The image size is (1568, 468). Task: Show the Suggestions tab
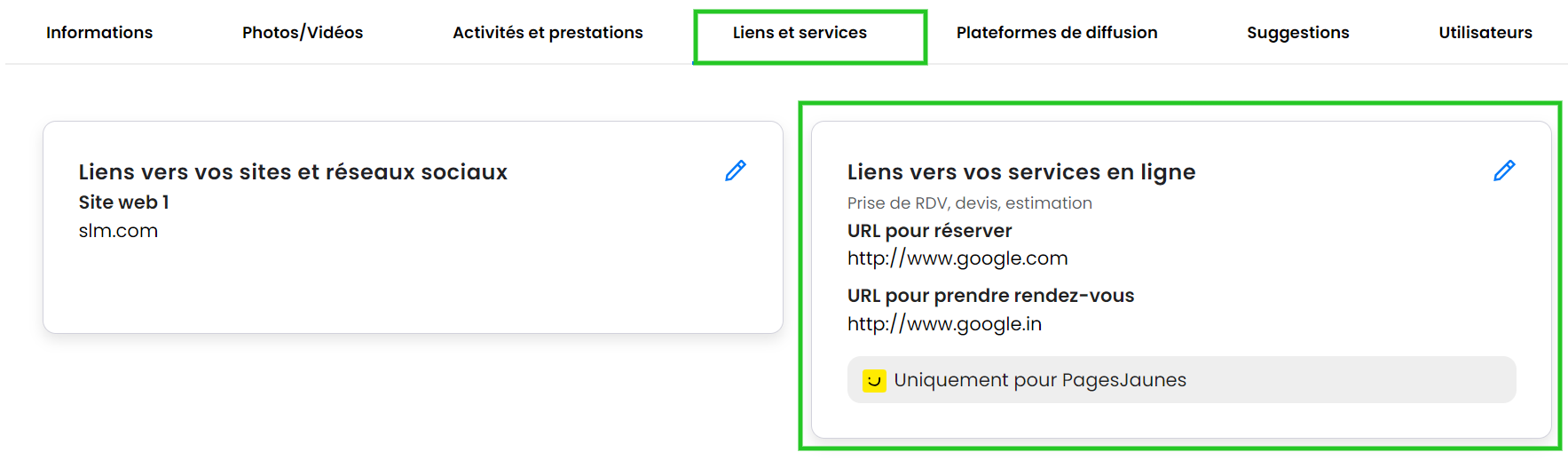[x=1297, y=33]
